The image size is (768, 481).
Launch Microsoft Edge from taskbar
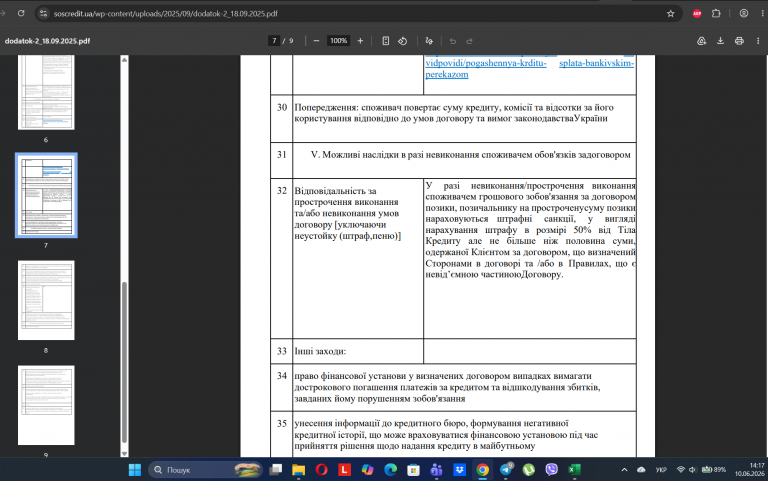[390, 470]
